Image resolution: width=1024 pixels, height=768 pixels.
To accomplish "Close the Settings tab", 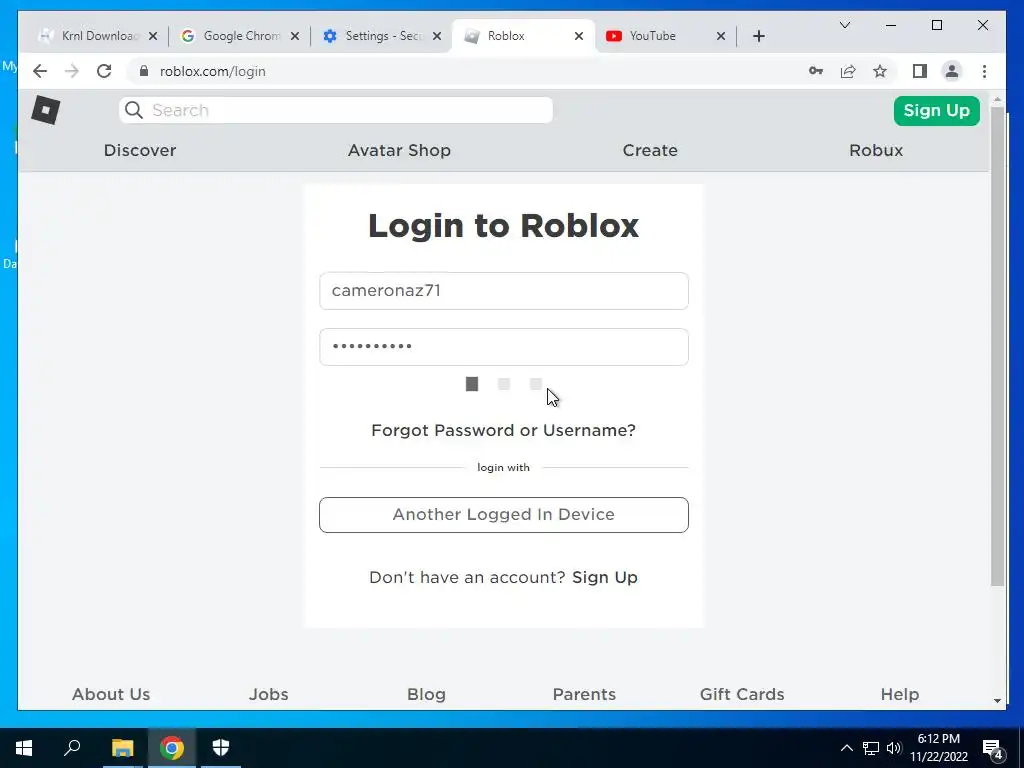I will coord(437,36).
